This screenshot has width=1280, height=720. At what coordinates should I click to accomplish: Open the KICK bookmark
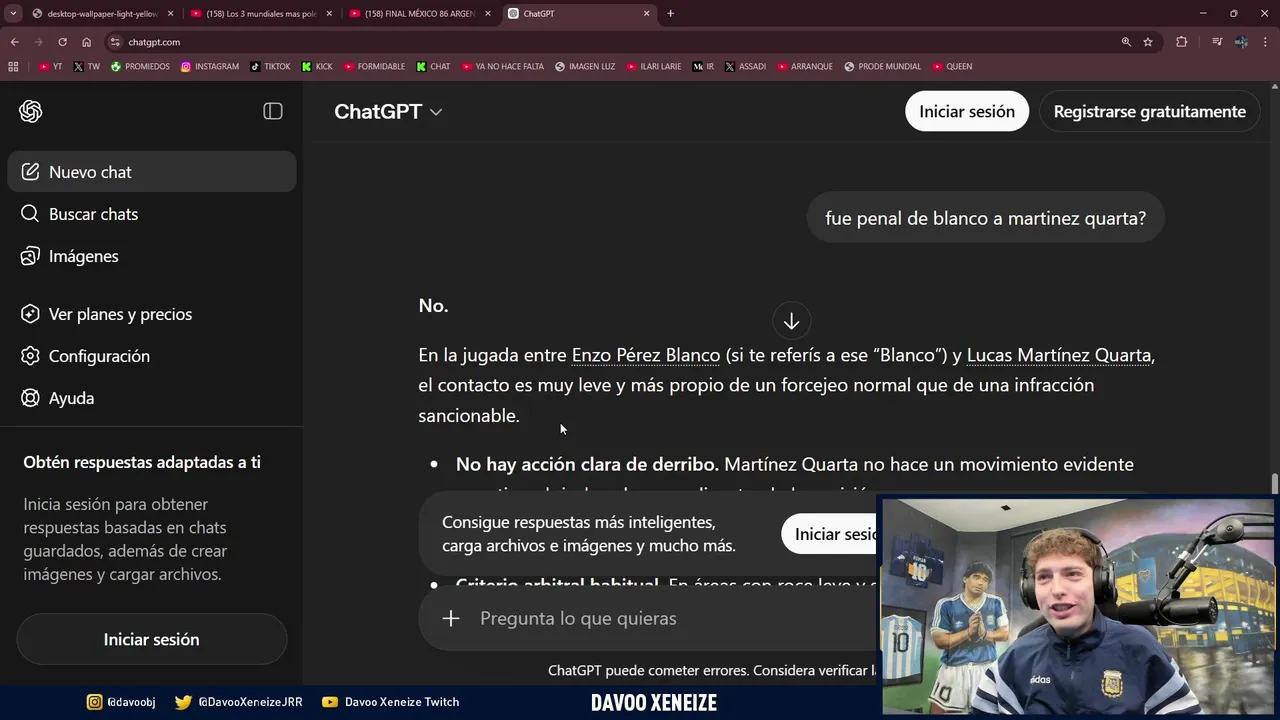coord(317,66)
